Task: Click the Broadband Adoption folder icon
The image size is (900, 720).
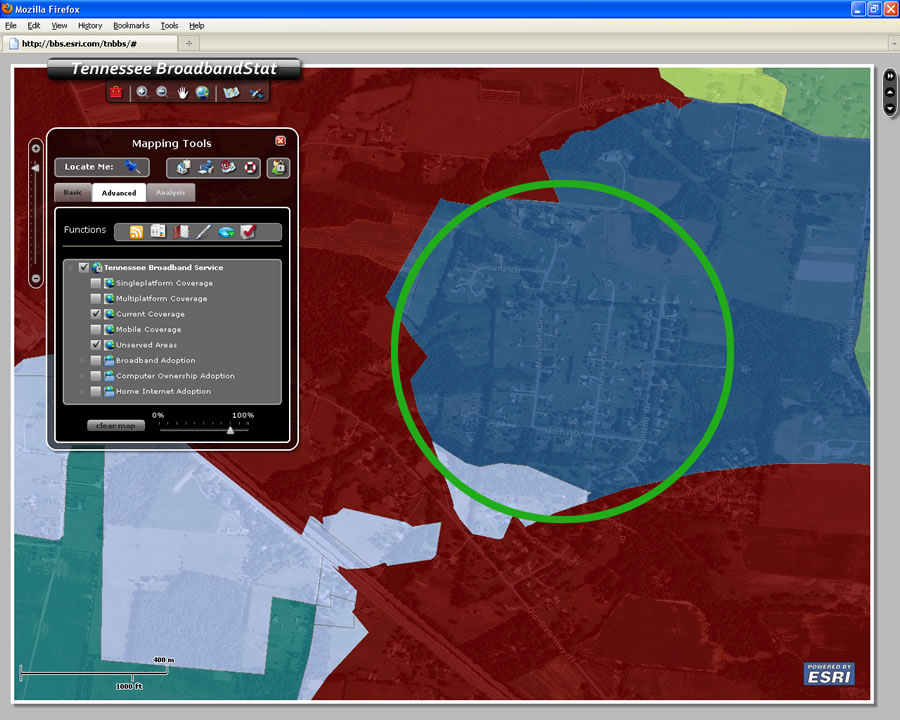Action: [x=109, y=361]
